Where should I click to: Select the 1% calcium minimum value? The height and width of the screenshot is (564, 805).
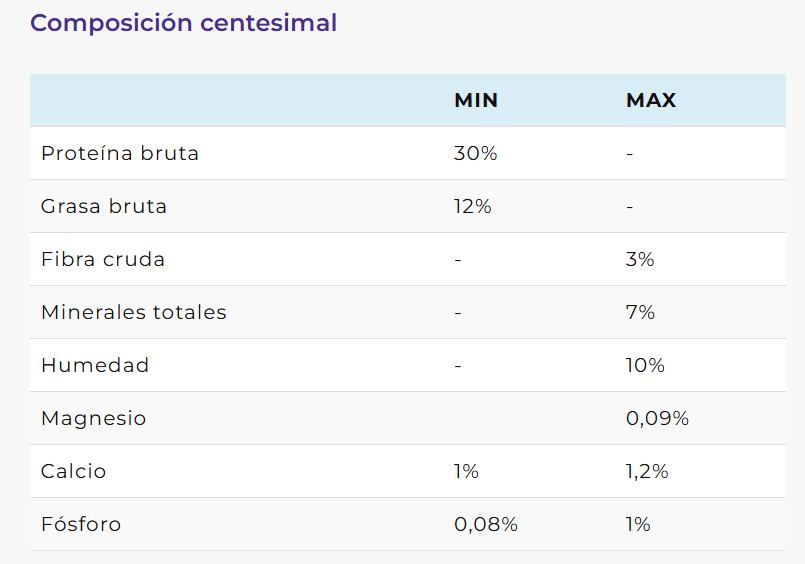(467, 471)
